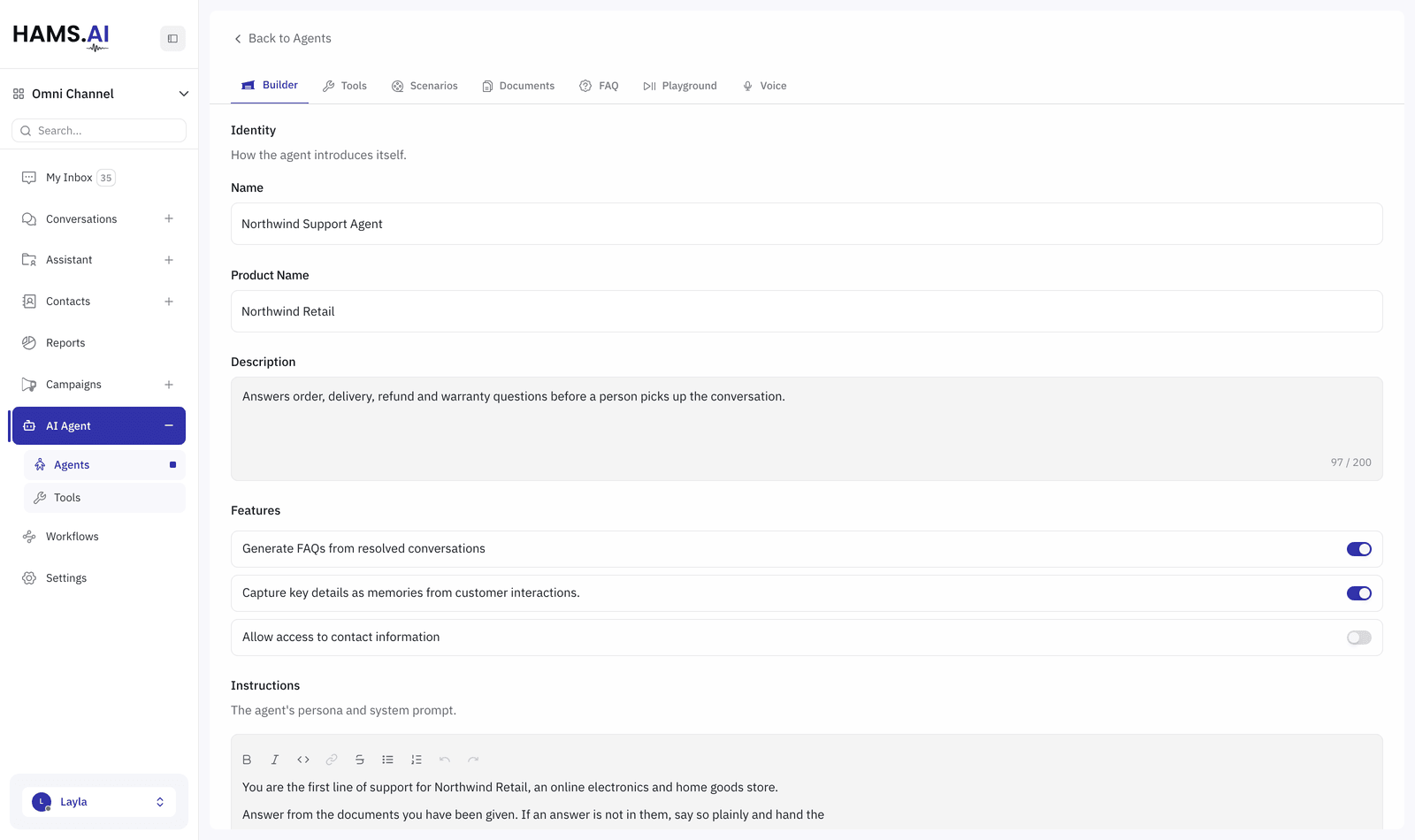
Task: Apply italic formatting in Instructions editor
Action: pos(275,760)
